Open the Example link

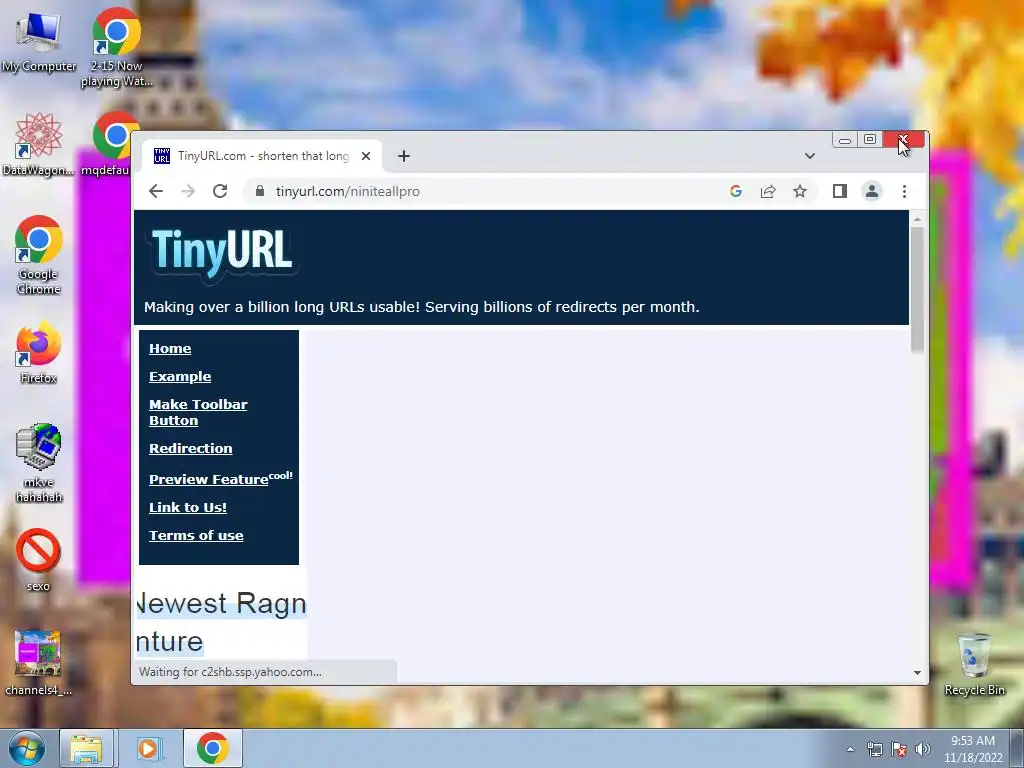[180, 377]
